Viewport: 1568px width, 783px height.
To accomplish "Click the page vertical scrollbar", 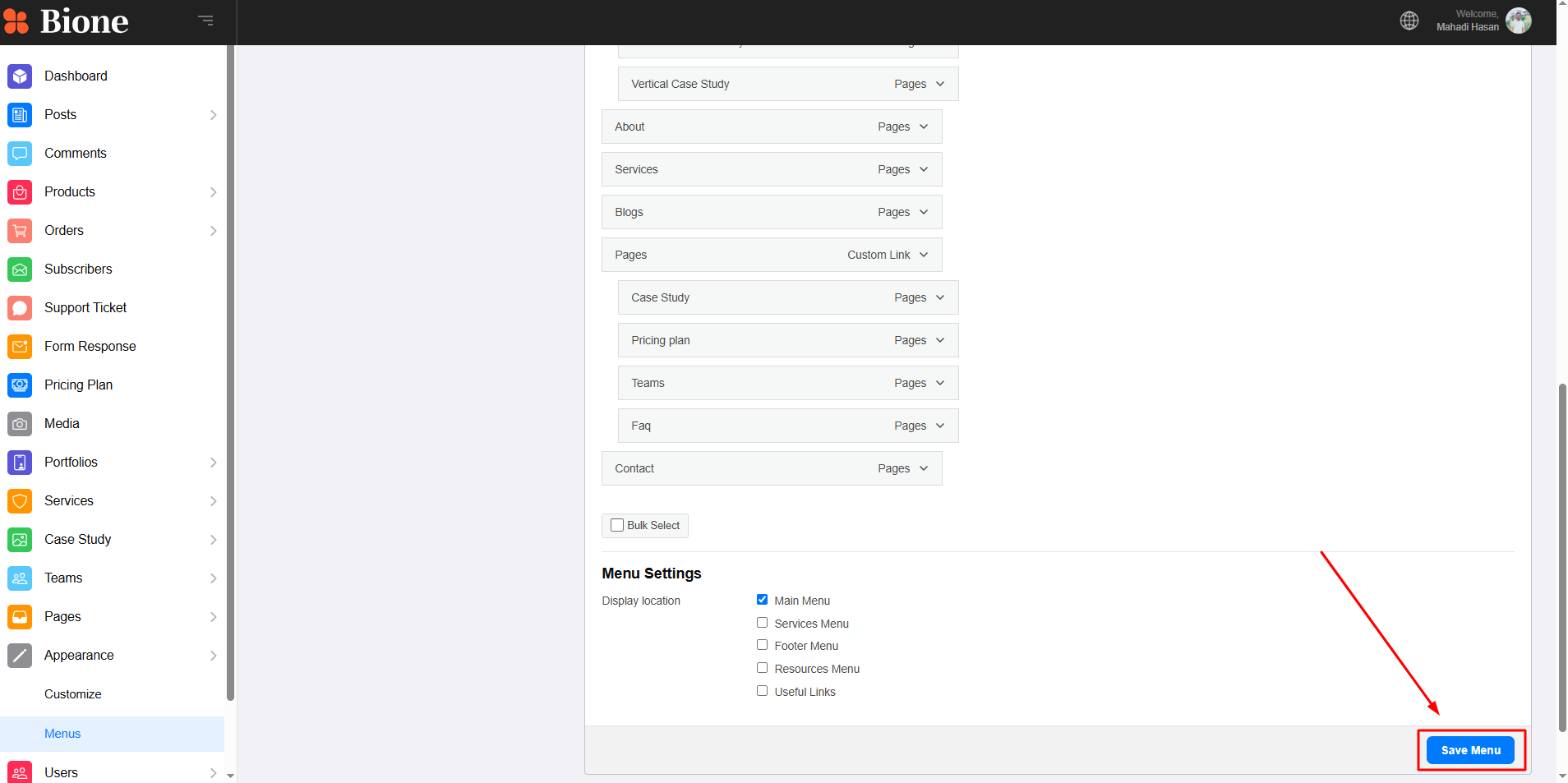I will point(1562,557).
